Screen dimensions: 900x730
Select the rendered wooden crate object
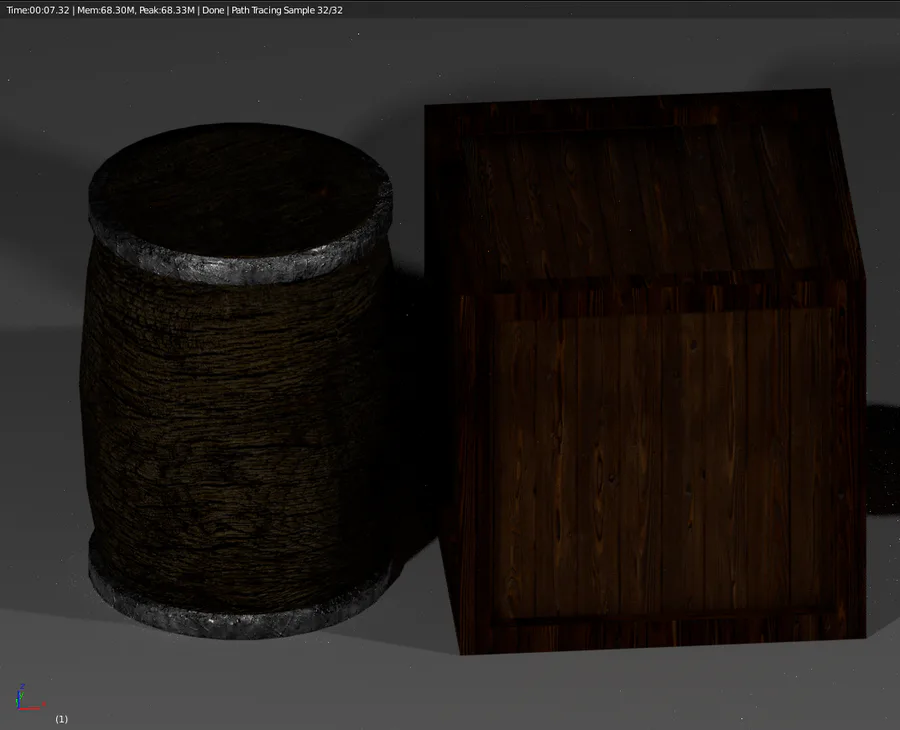pos(646,372)
